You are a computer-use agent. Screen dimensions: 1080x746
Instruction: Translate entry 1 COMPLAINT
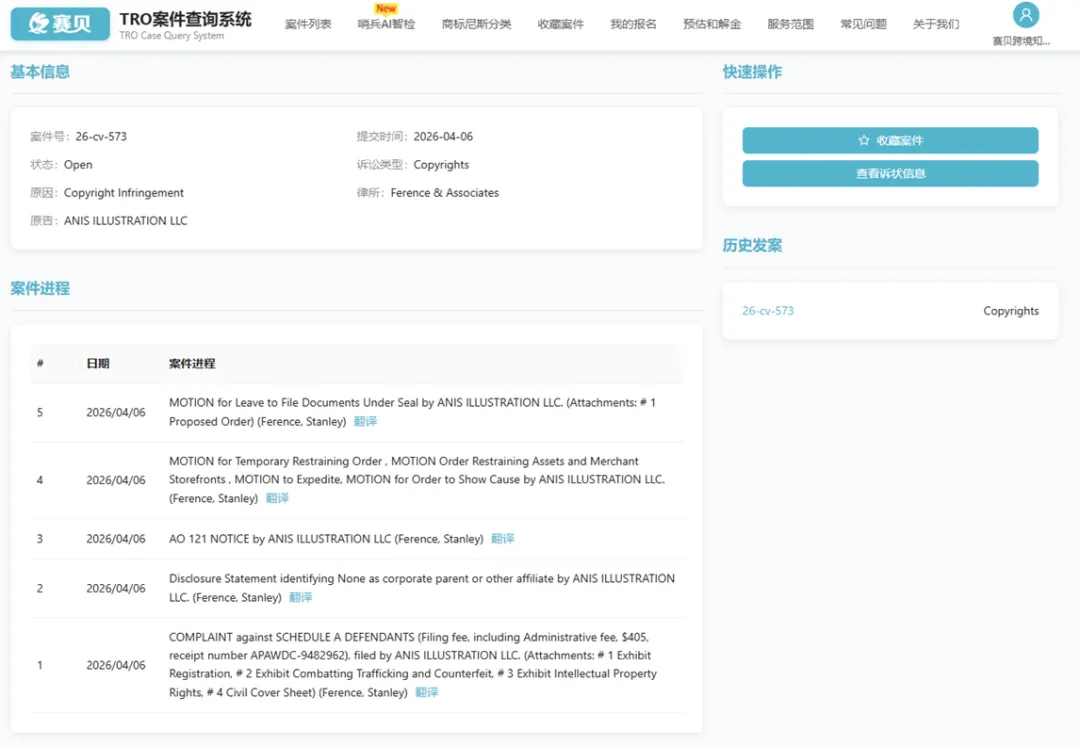[x=426, y=692]
